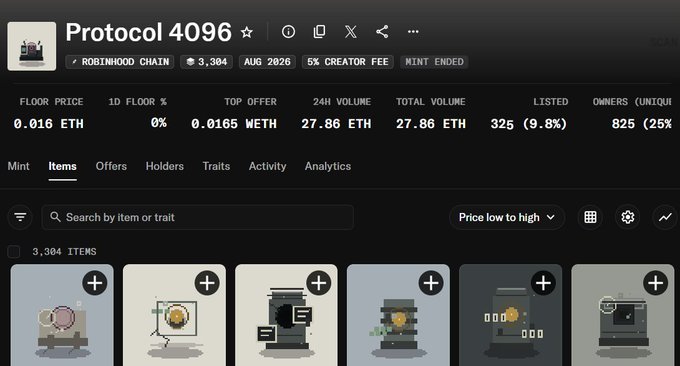Screen dimensions: 680x366
Task: Open the price chart icon
Action: coord(665,217)
